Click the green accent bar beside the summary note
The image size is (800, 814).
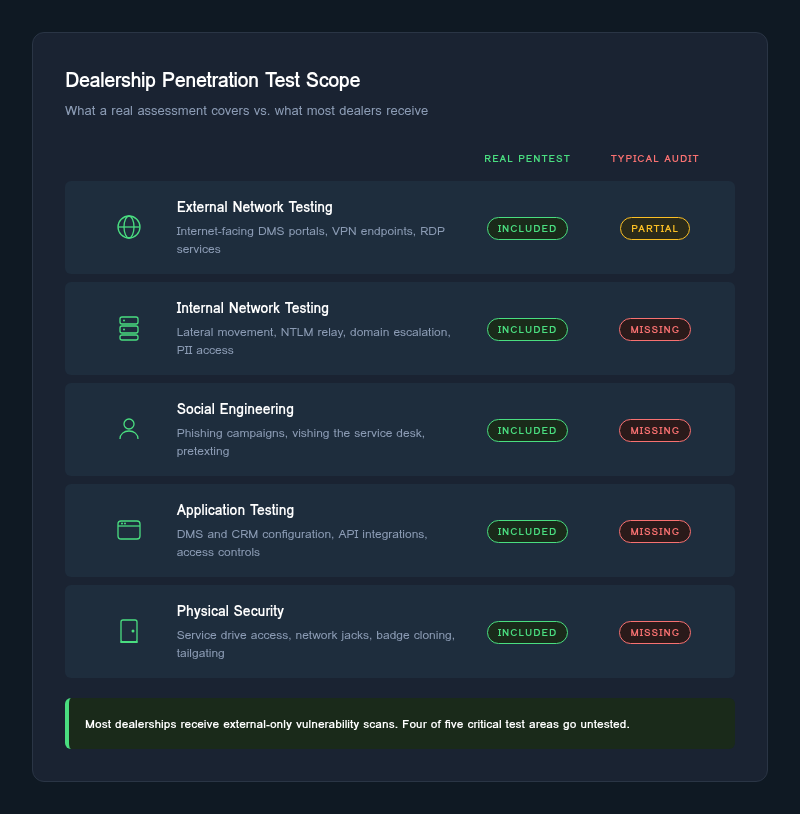(x=67, y=723)
